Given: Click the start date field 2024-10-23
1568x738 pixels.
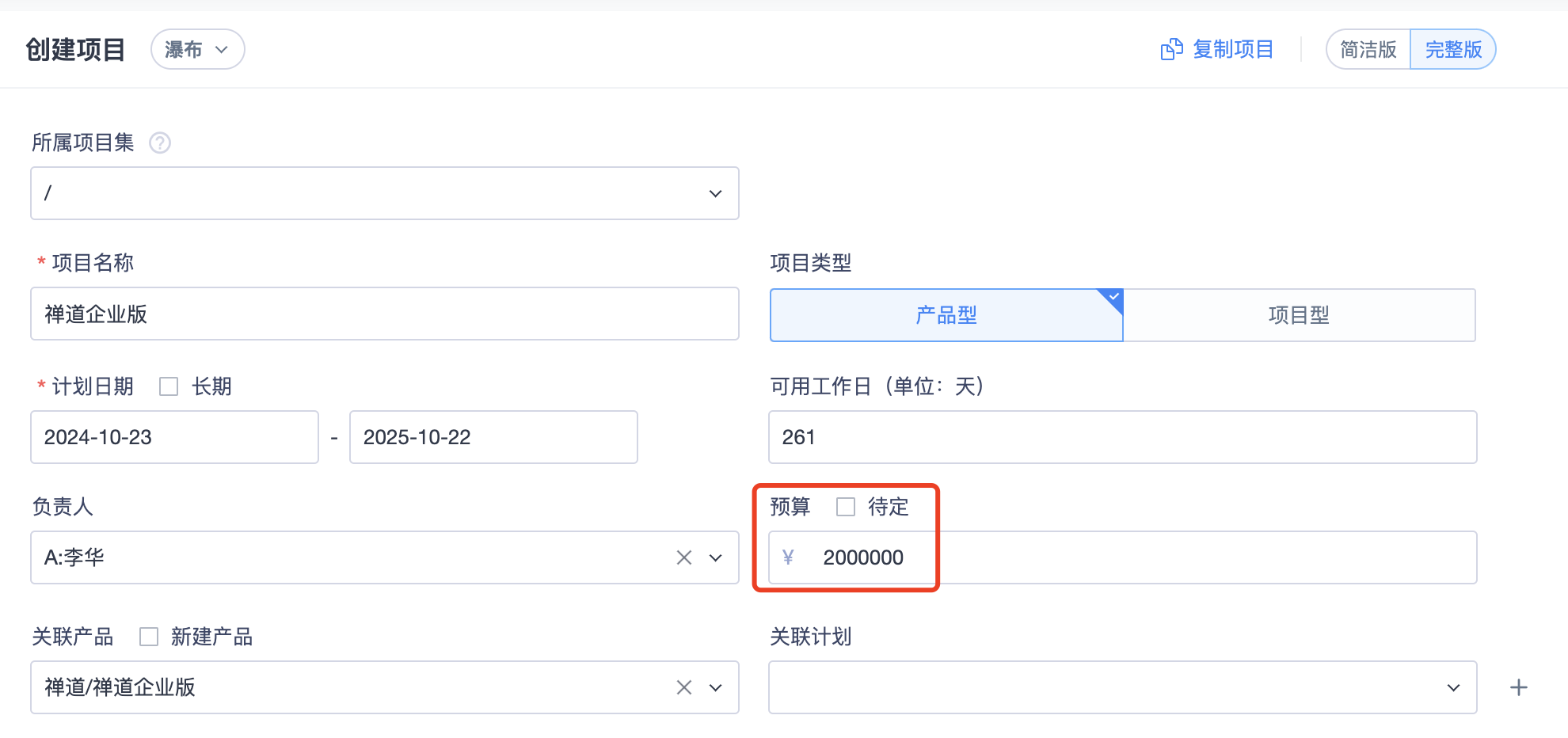Looking at the screenshot, I should tap(174, 437).
